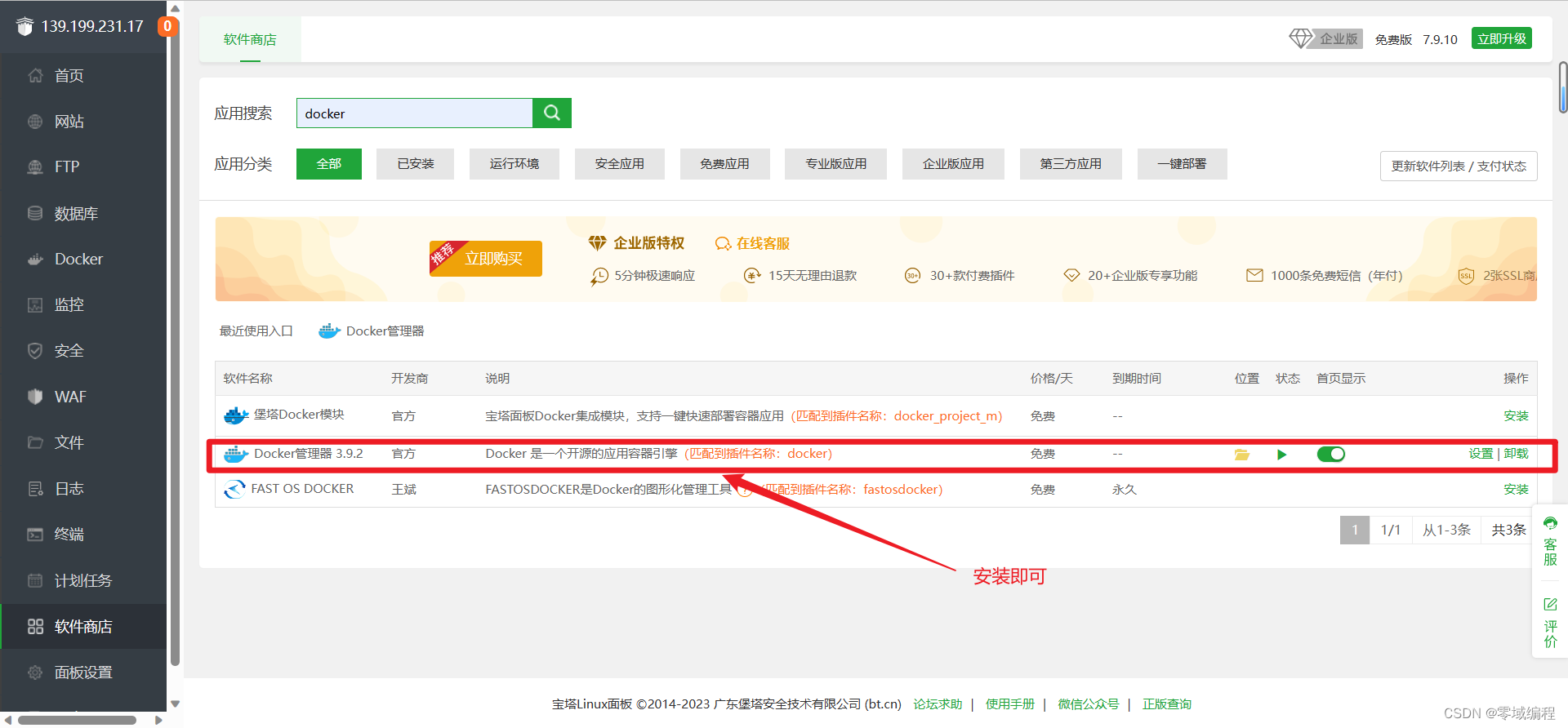Click the globe icon for 网站
This screenshot has width=1568, height=728.
coord(35,122)
